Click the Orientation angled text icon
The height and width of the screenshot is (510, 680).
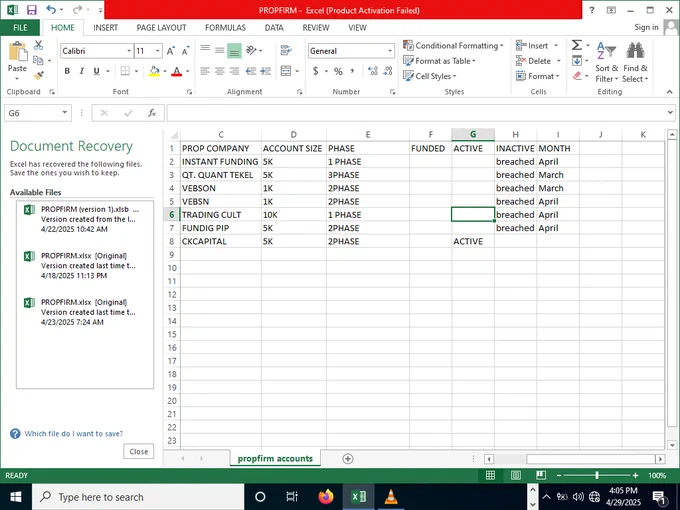tap(251, 50)
